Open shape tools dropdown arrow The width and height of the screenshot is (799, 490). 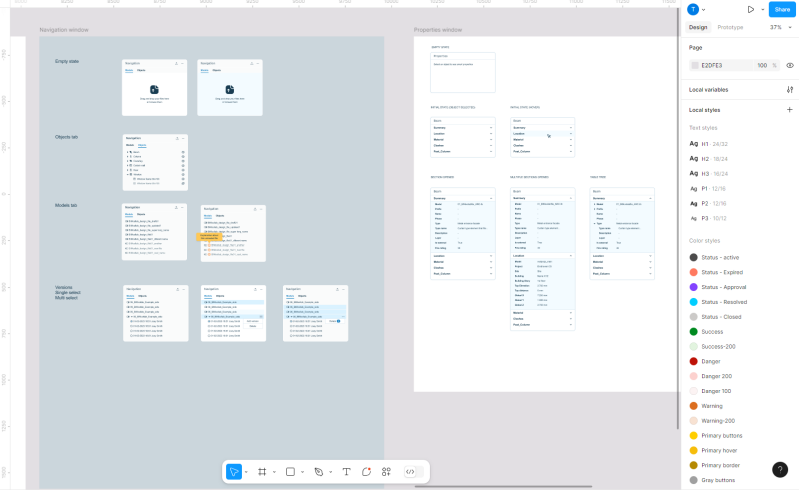click(x=302, y=472)
